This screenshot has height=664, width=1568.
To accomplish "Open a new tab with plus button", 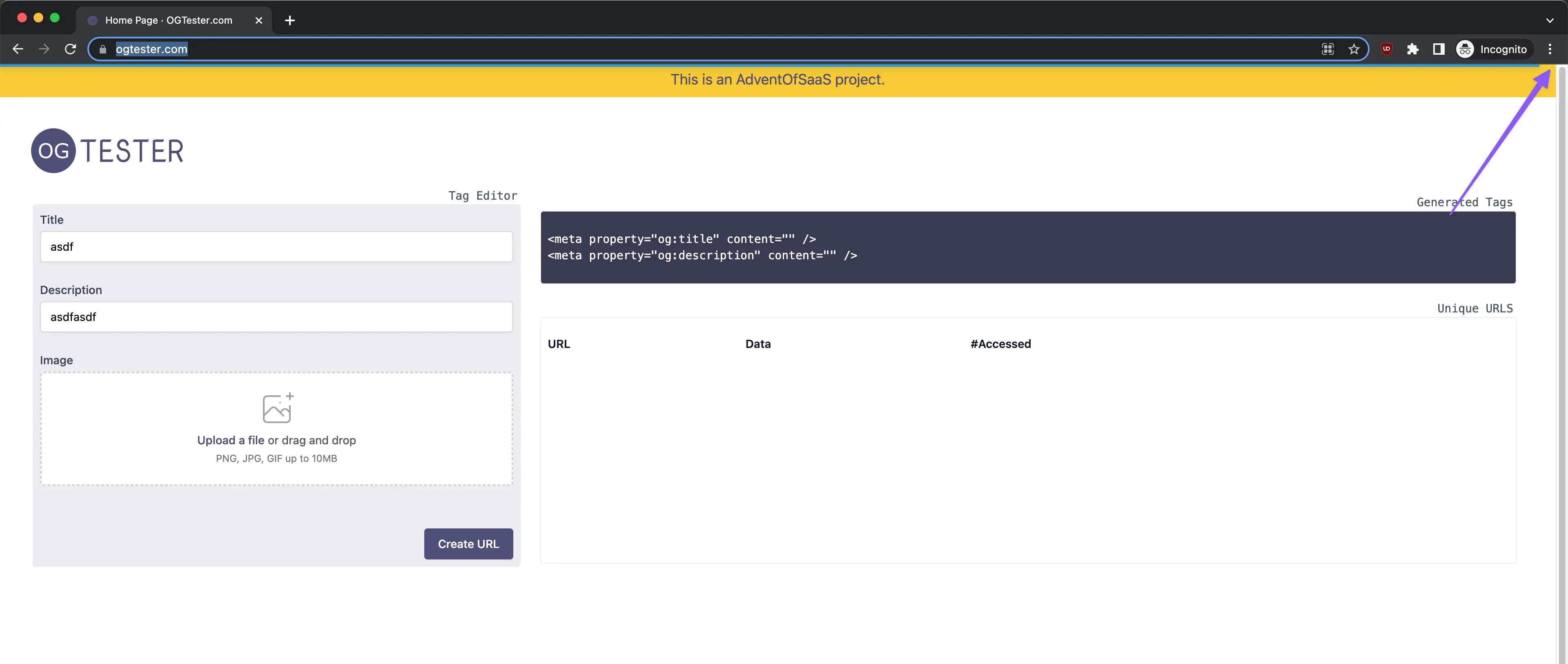I will click(x=290, y=20).
